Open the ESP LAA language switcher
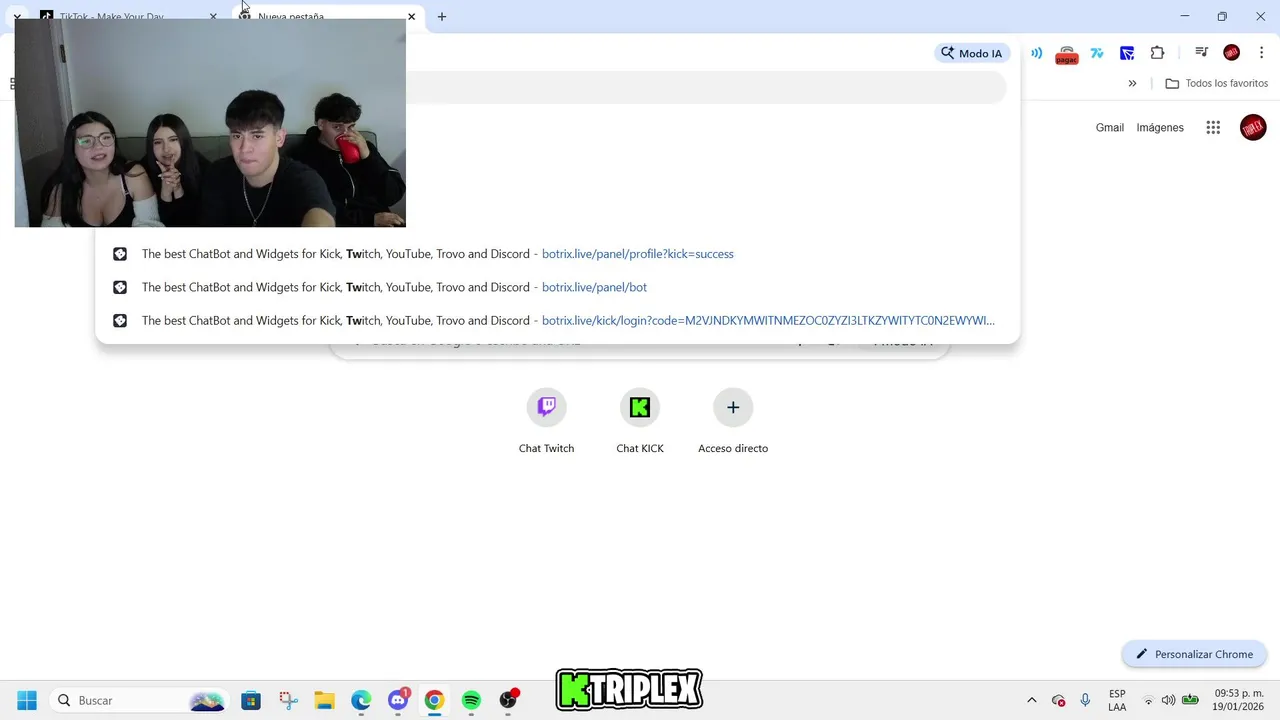Screen dimensions: 1280x720 click(x=1117, y=700)
